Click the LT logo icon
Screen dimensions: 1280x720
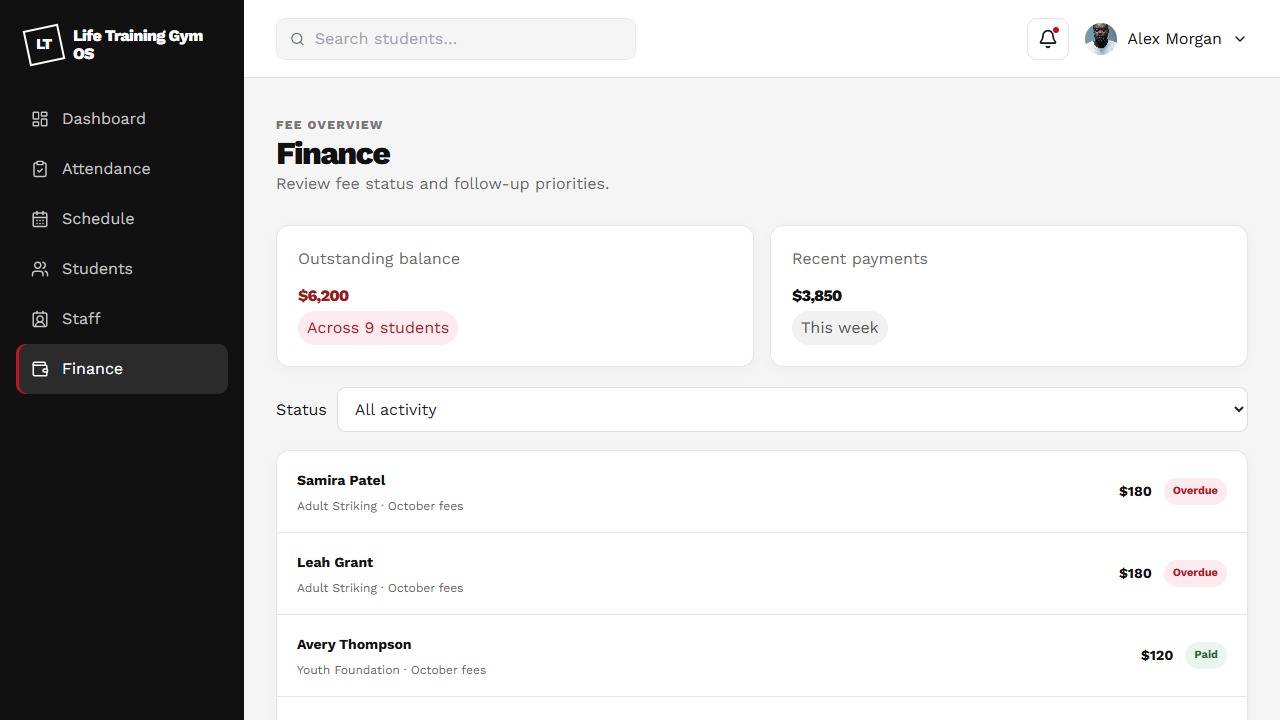point(44,45)
